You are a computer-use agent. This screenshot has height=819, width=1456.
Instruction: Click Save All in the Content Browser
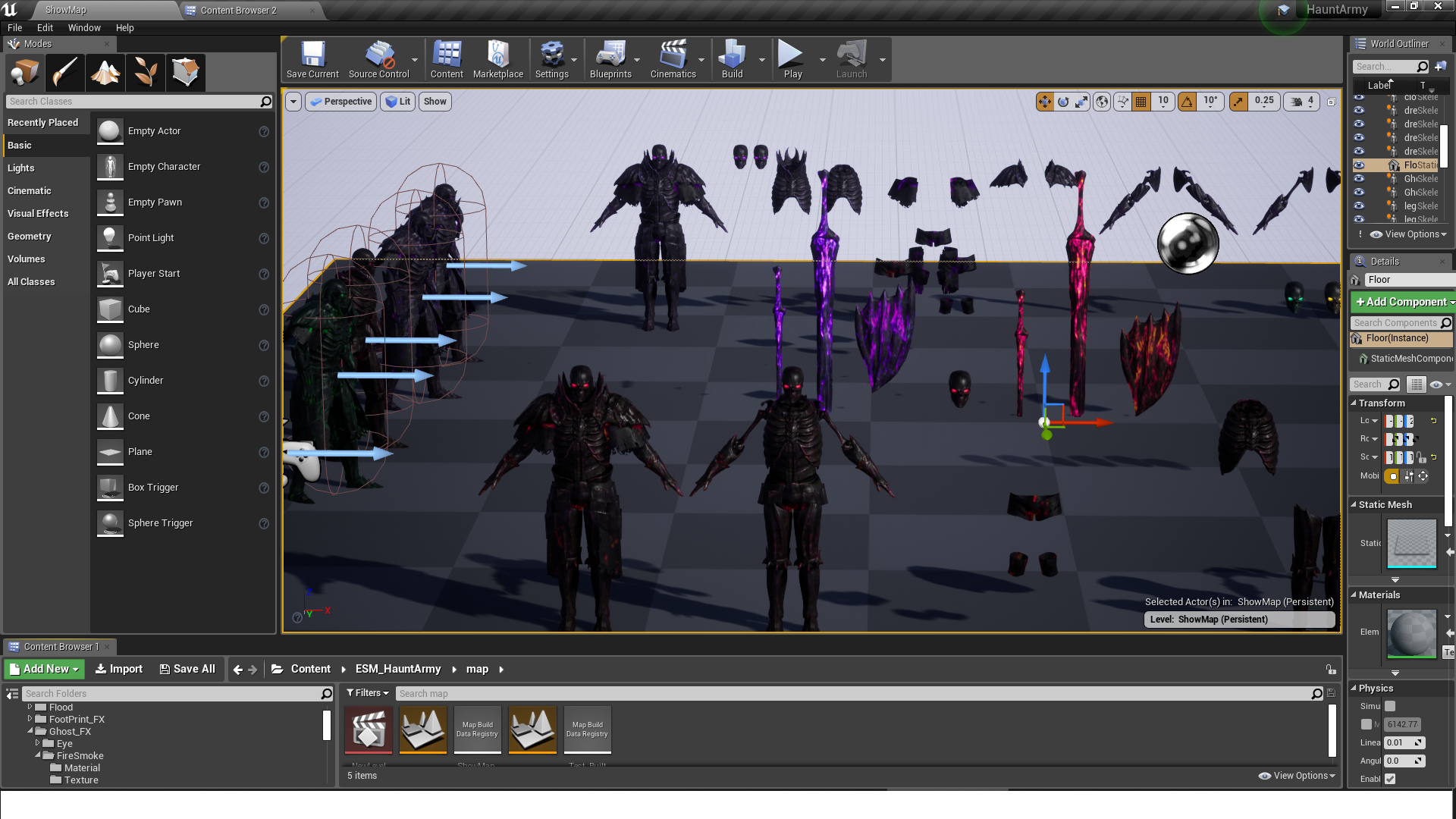pos(187,669)
